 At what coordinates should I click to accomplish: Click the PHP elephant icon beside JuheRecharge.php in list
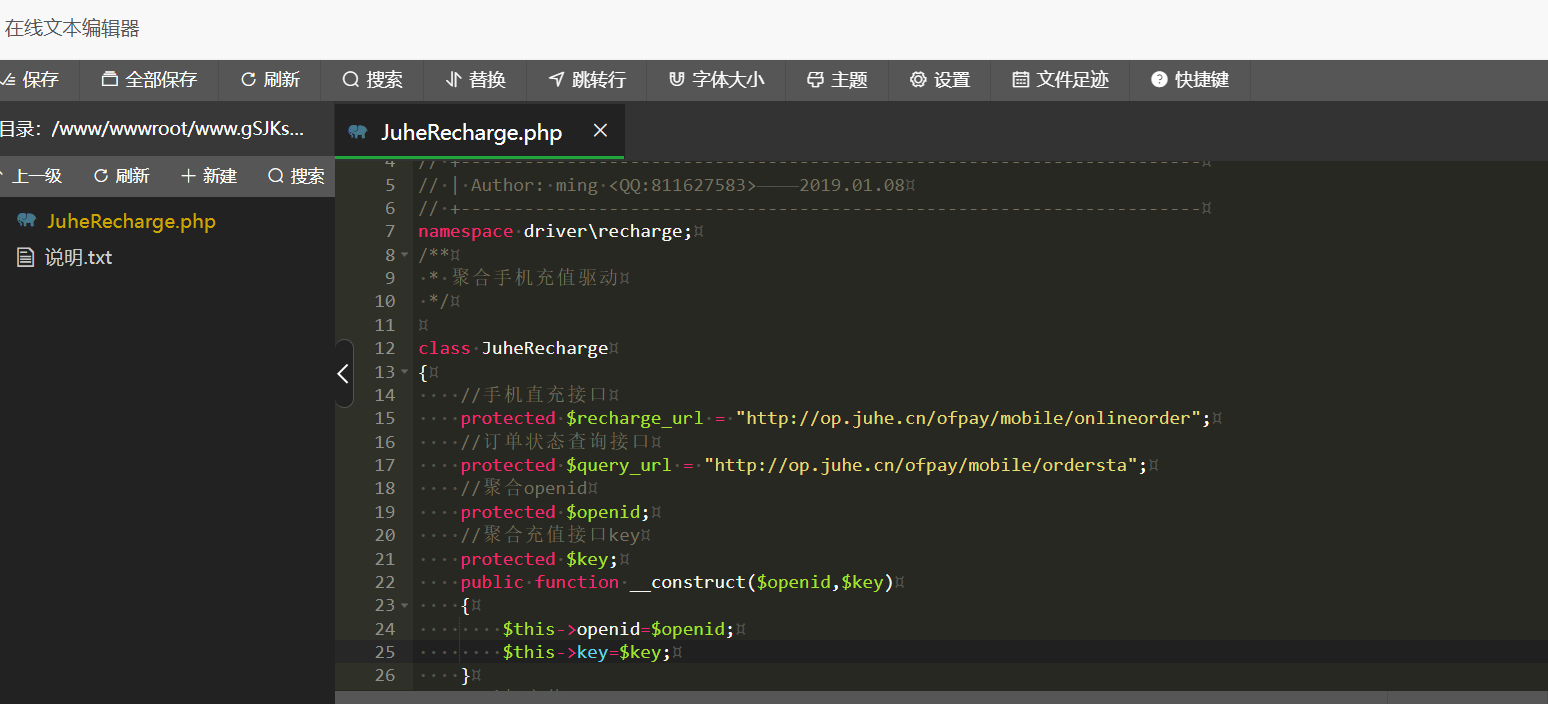[26, 221]
